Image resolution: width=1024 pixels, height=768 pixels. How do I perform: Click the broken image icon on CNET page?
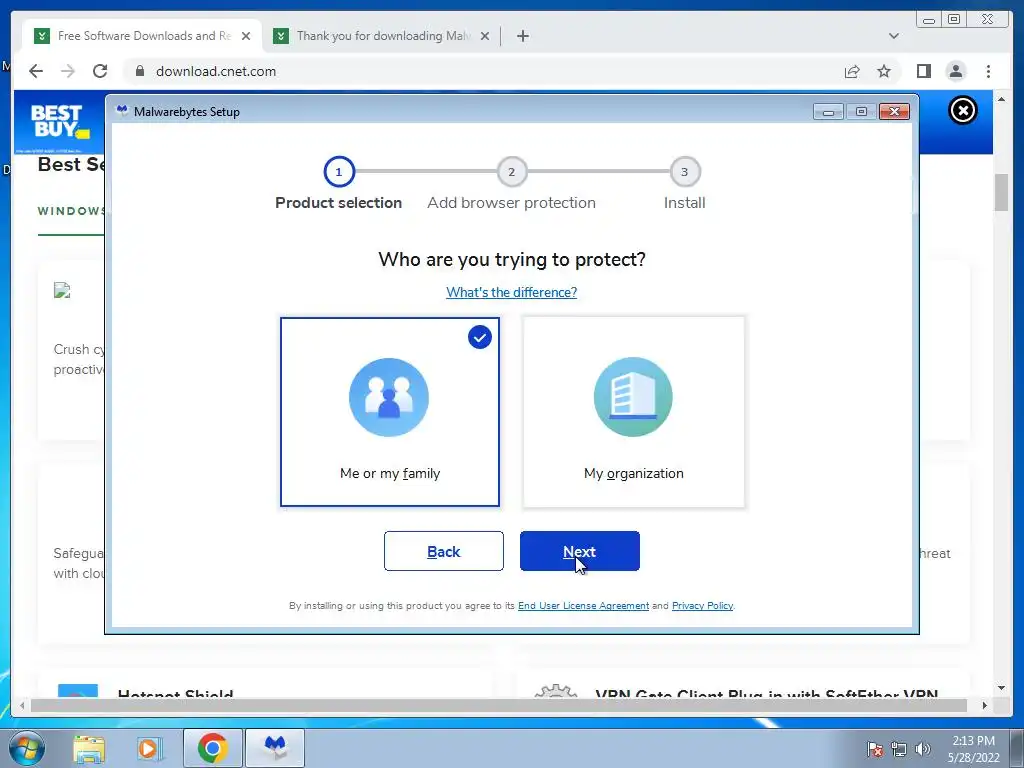62,291
